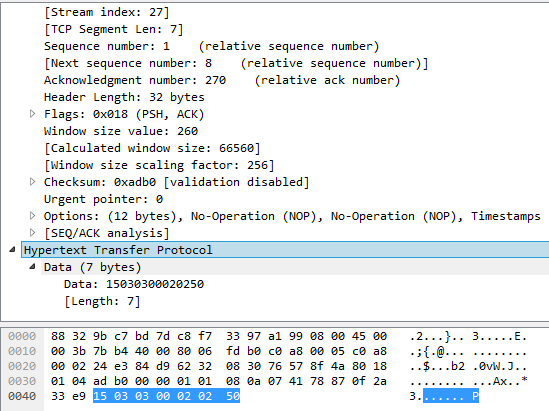Select the Header Length: 32 bytes line
This screenshot has height=411, width=549.
pyautogui.click(x=124, y=97)
